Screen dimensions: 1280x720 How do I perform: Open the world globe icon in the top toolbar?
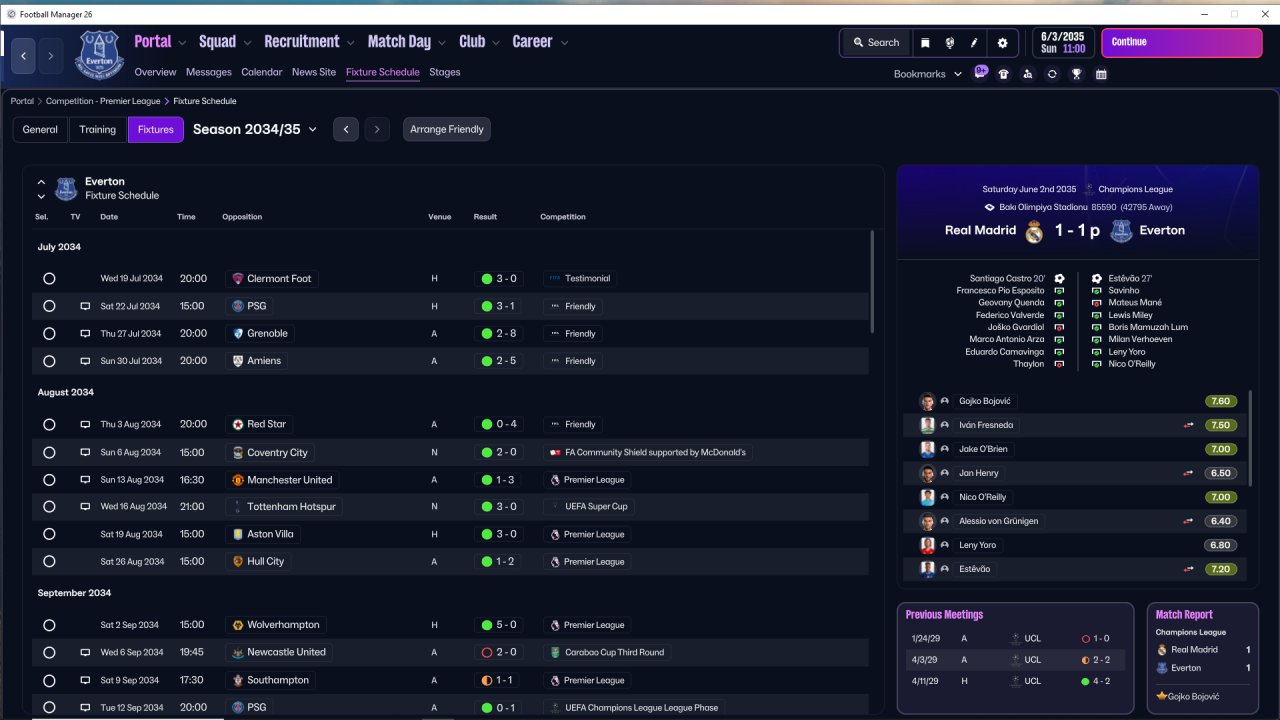949,43
